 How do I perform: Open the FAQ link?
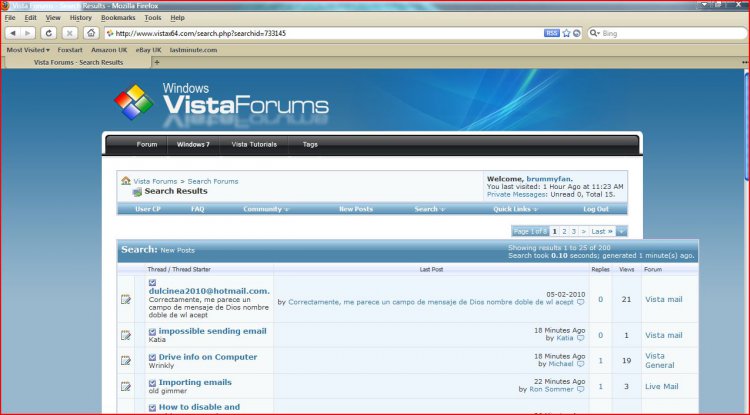(198, 209)
